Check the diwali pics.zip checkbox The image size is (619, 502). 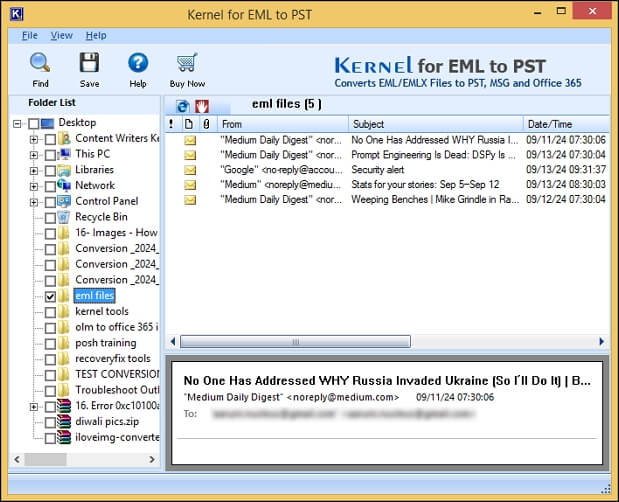pos(50,423)
